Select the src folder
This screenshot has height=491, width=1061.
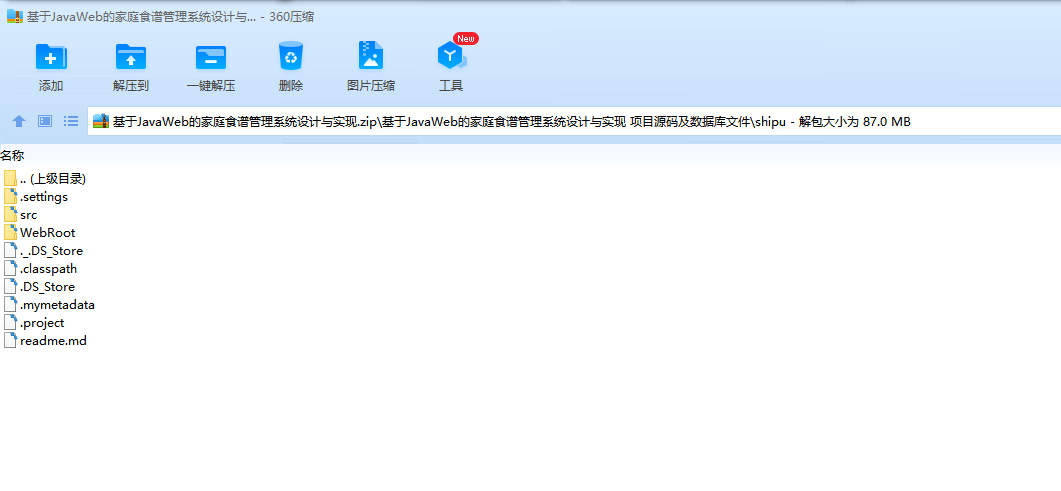click(20, 215)
